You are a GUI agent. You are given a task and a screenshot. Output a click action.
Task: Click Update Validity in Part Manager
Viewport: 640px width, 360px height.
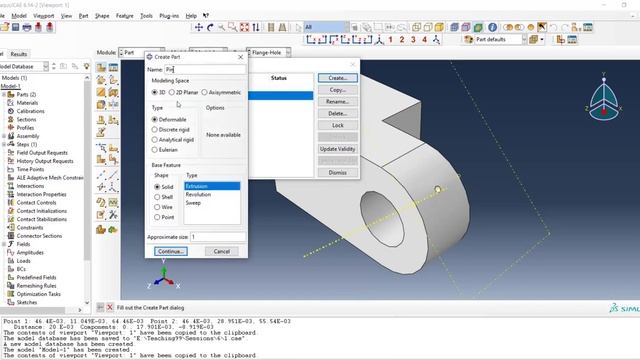click(338, 149)
